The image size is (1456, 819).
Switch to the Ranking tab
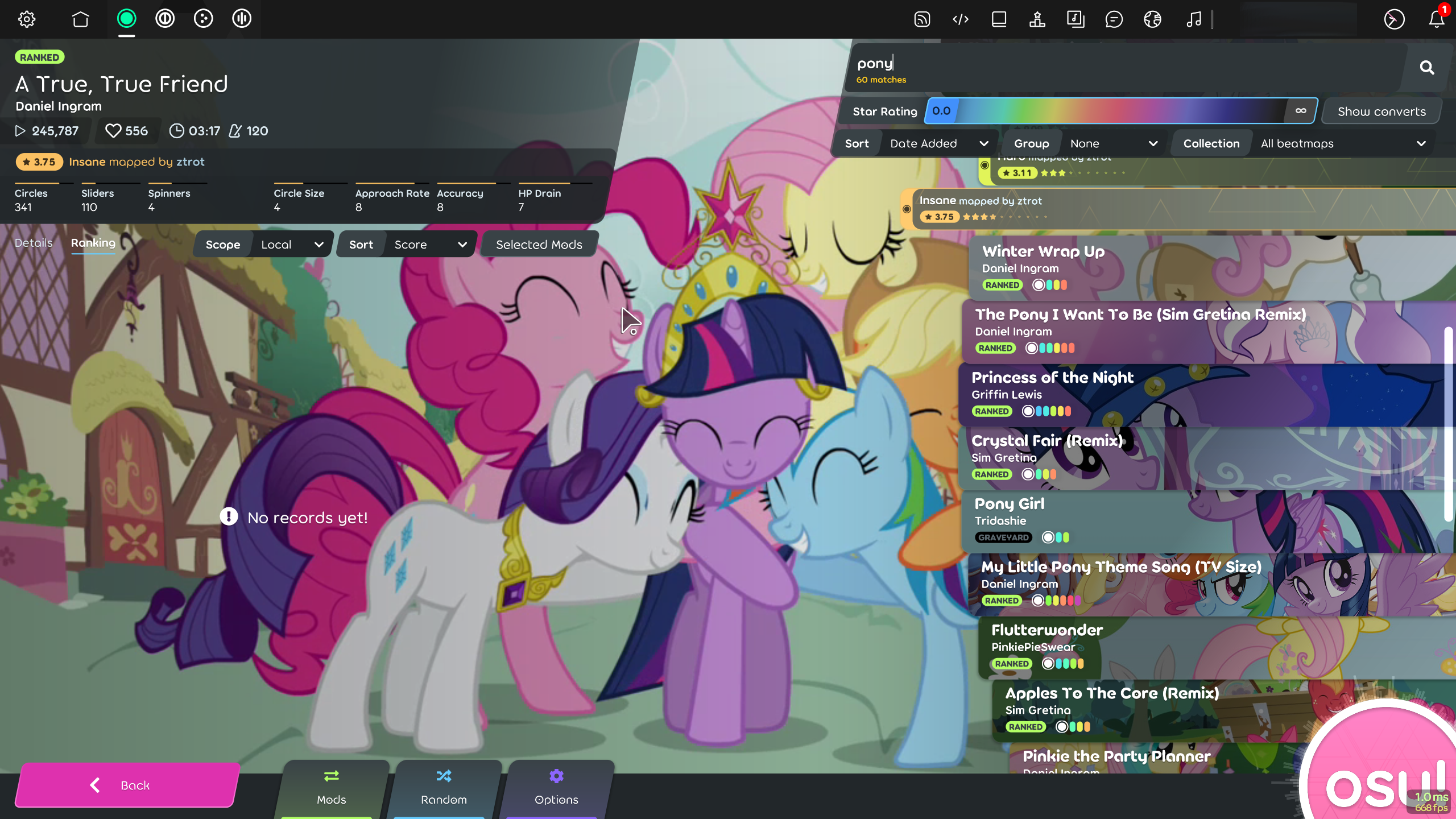[x=93, y=243]
